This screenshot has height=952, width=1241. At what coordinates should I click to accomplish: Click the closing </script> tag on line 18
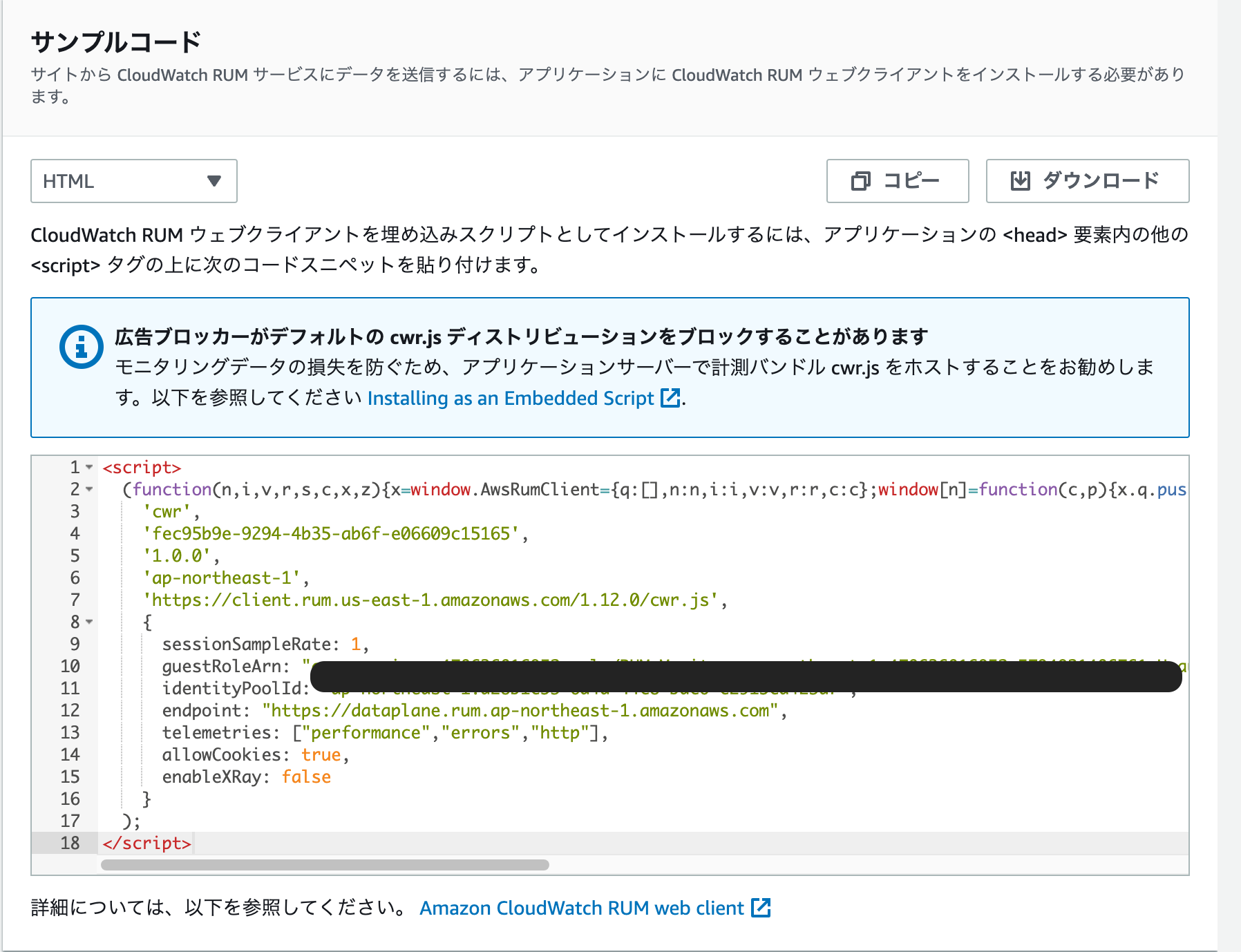coord(146,844)
